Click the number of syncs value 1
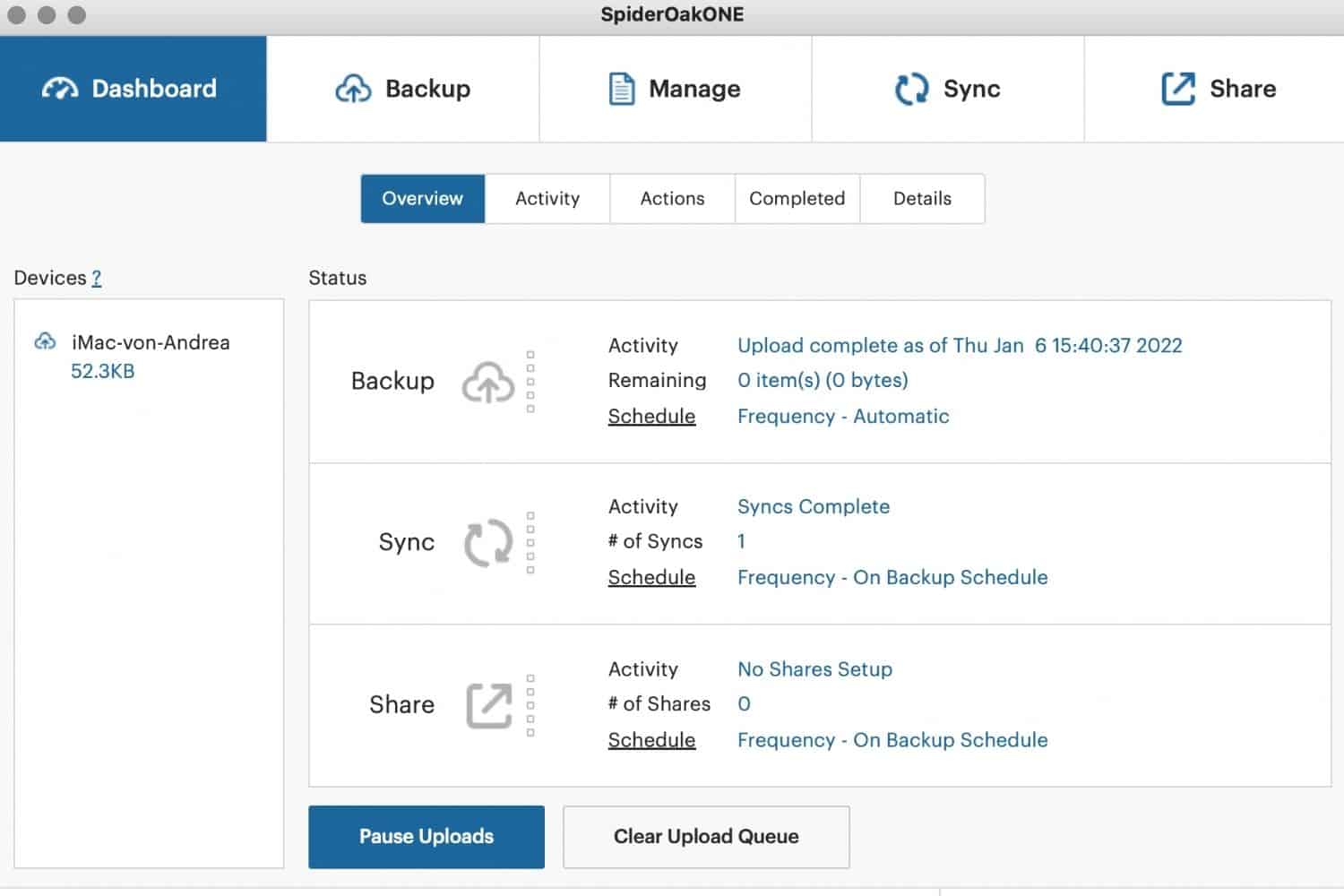This screenshot has height=896, width=1344. pos(741,541)
